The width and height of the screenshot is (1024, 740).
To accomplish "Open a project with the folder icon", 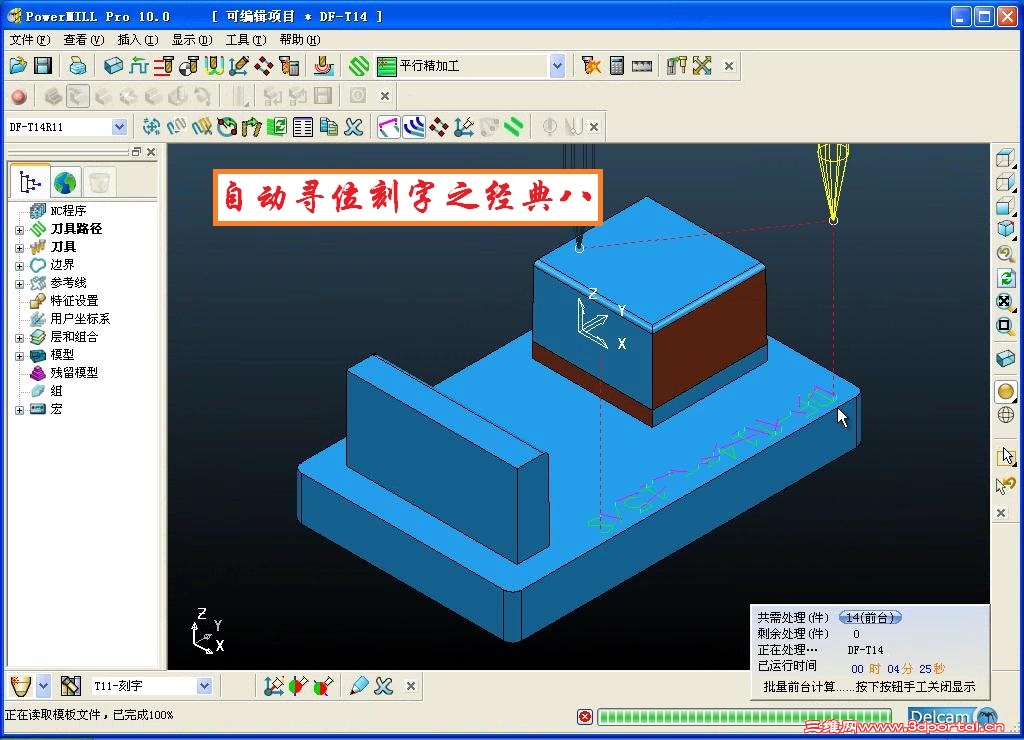I will 18,65.
